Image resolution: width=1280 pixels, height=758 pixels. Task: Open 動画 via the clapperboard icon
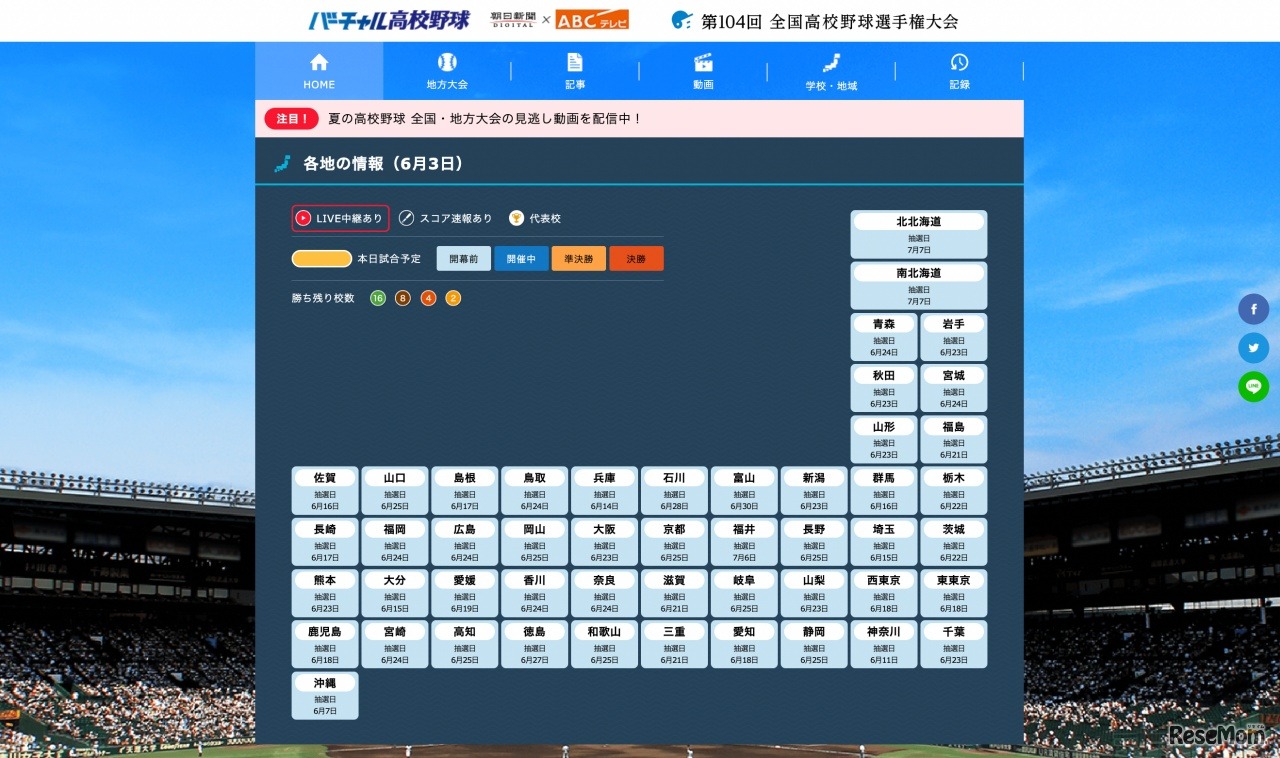coord(701,62)
